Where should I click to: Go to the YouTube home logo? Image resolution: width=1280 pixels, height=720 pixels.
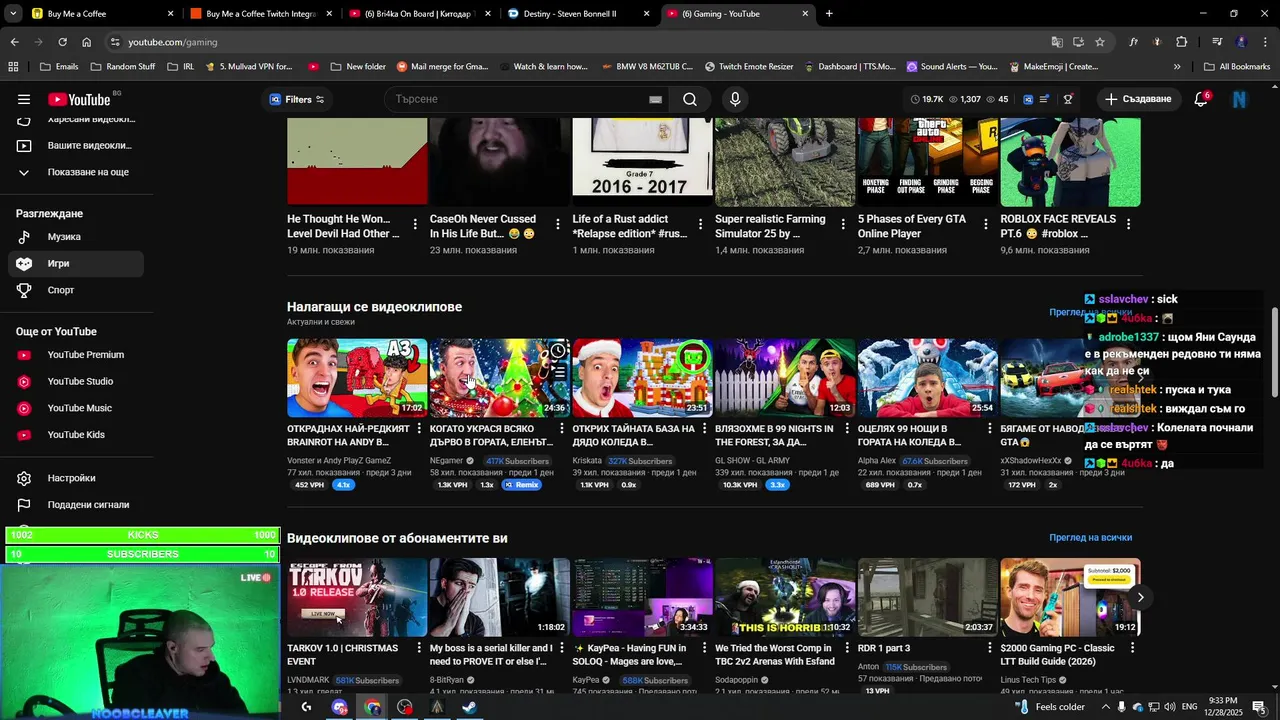coord(80,99)
